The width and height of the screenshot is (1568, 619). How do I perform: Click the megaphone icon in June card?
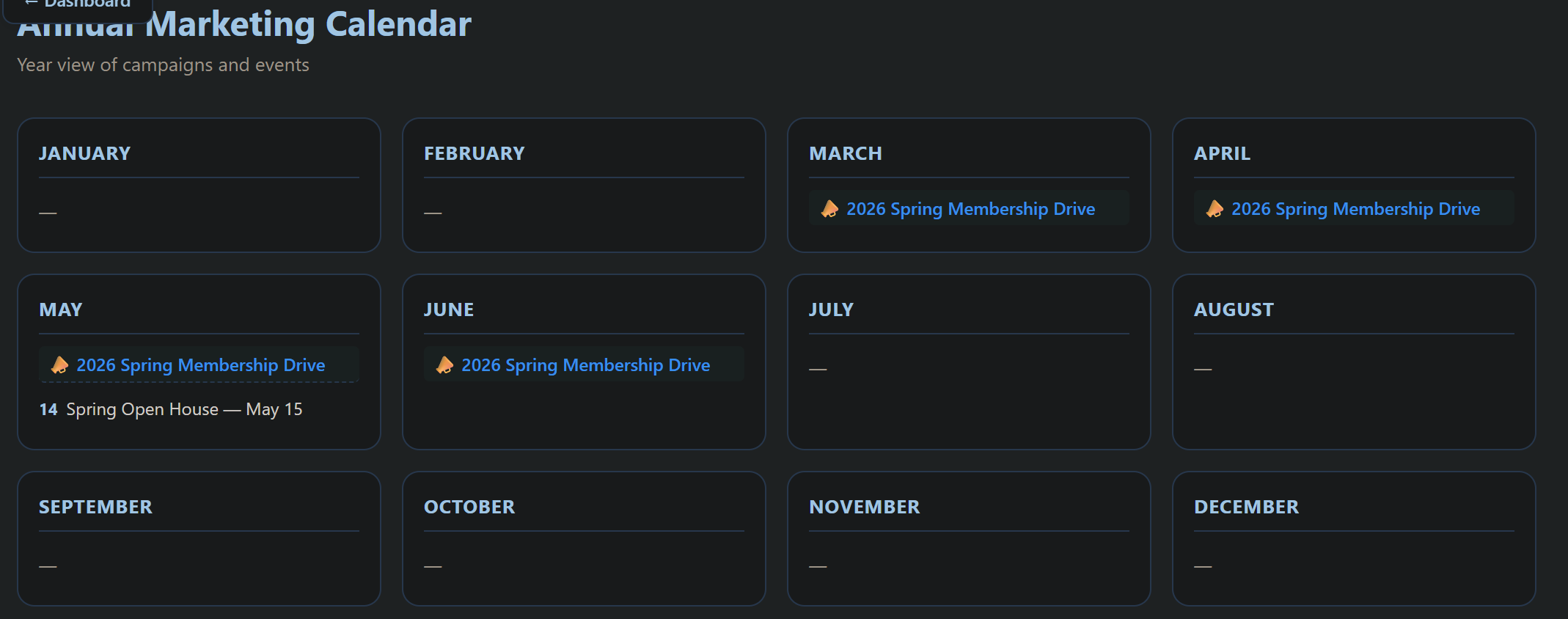tap(444, 365)
